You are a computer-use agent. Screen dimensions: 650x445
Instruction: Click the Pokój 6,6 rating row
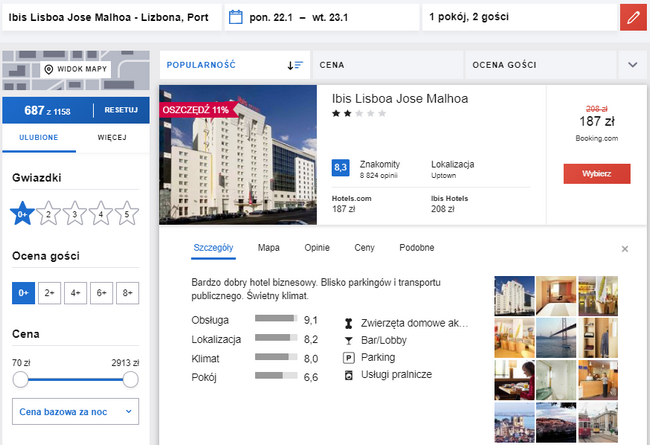click(x=255, y=377)
